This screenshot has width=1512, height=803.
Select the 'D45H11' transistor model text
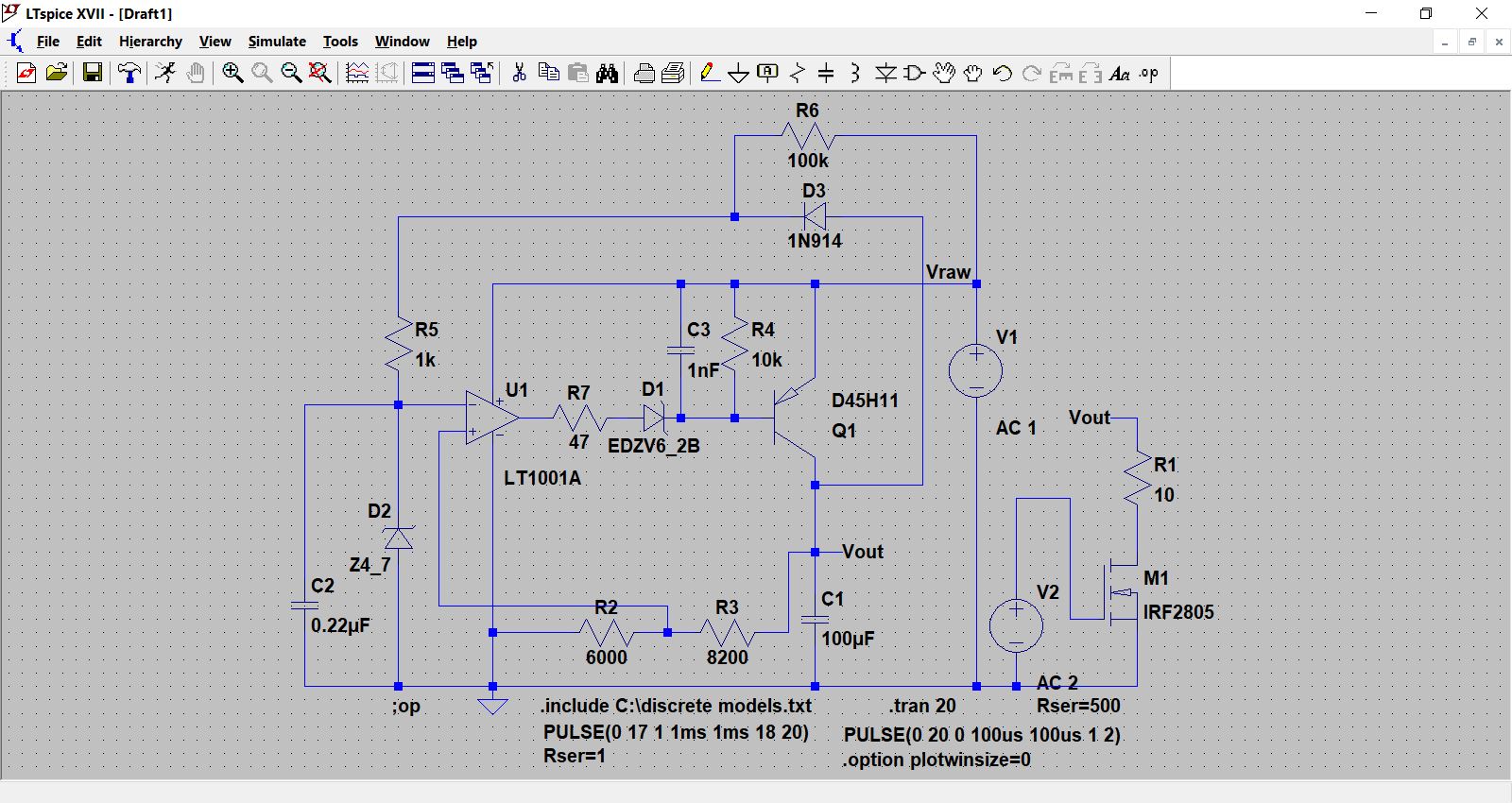click(x=865, y=401)
